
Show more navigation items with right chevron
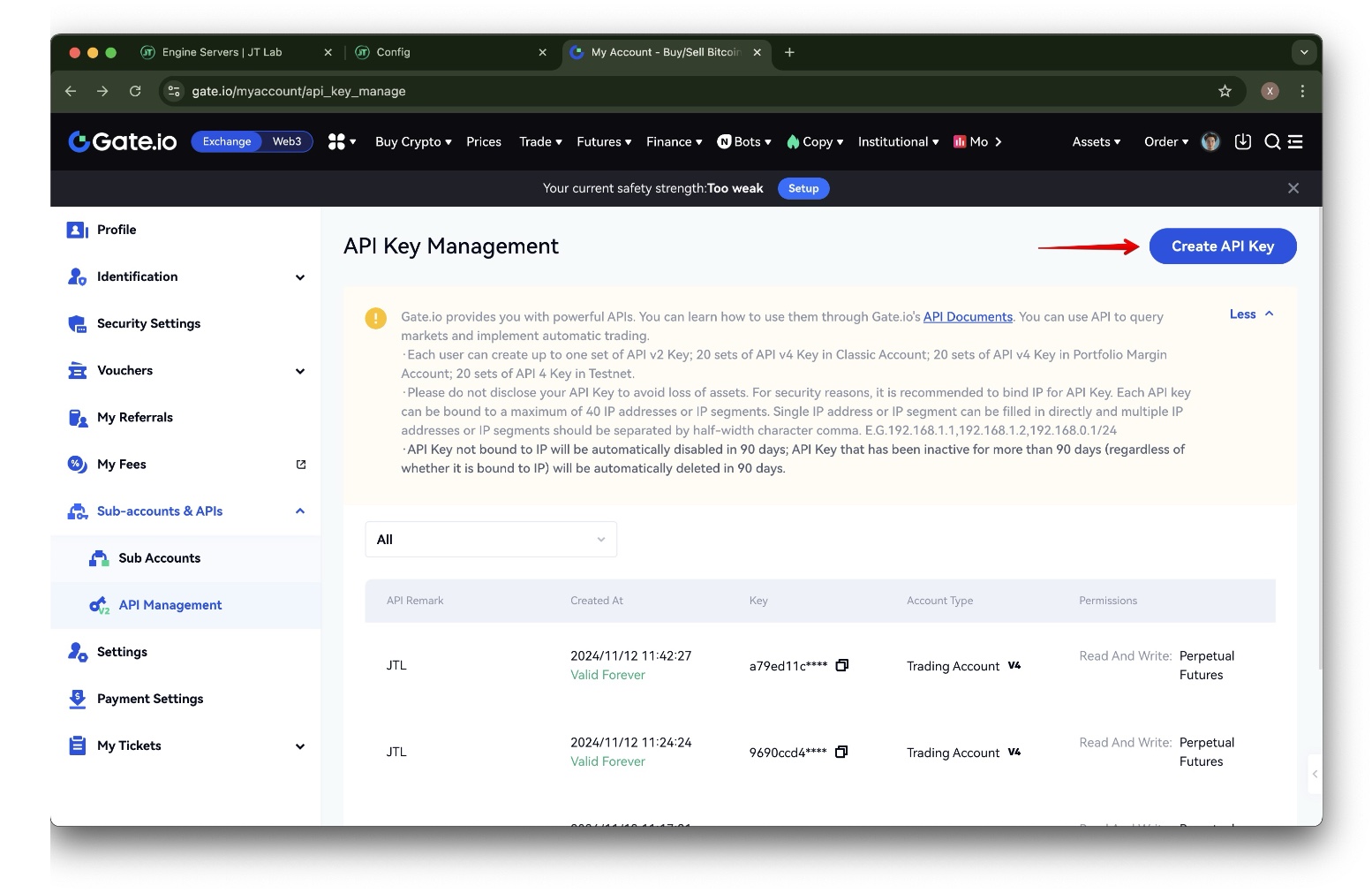coord(999,141)
